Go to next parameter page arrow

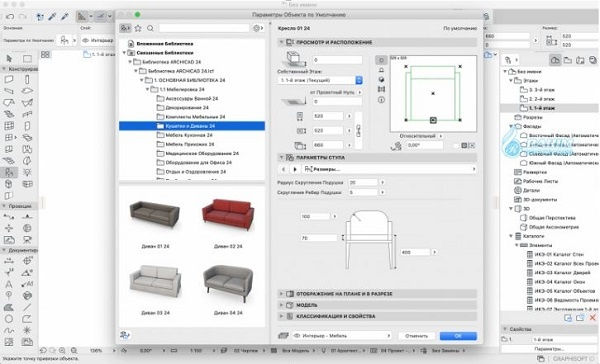click(295, 169)
